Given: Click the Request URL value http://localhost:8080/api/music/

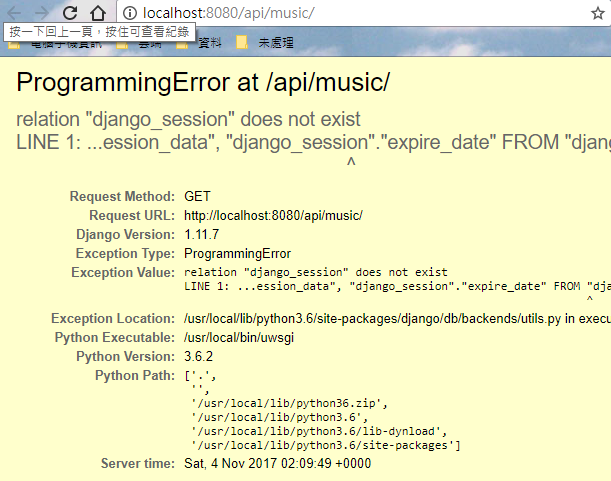Looking at the screenshot, I should click(x=273, y=215).
